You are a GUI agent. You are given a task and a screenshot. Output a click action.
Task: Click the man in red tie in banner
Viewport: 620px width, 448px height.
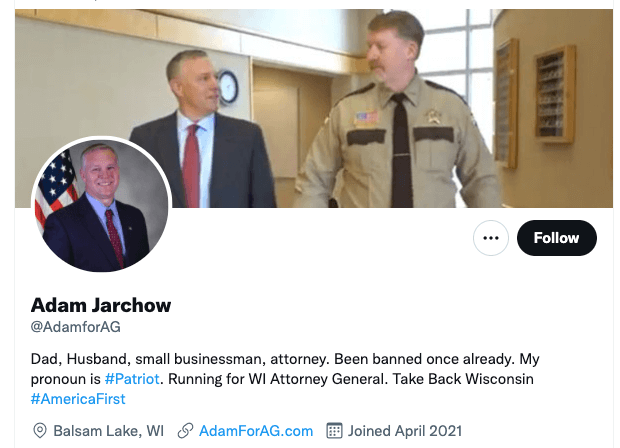(202, 130)
